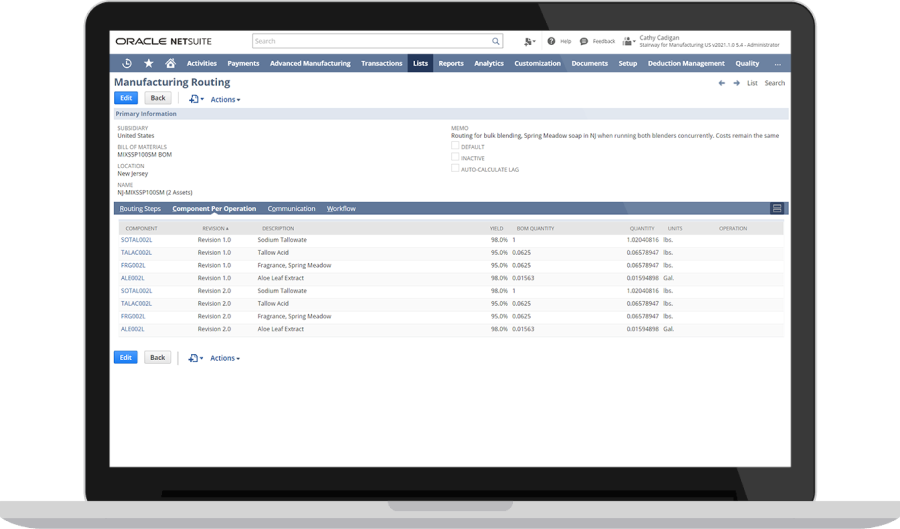Open the role switcher icon
Viewport: 900px width, 529px height.
tap(629, 41)
